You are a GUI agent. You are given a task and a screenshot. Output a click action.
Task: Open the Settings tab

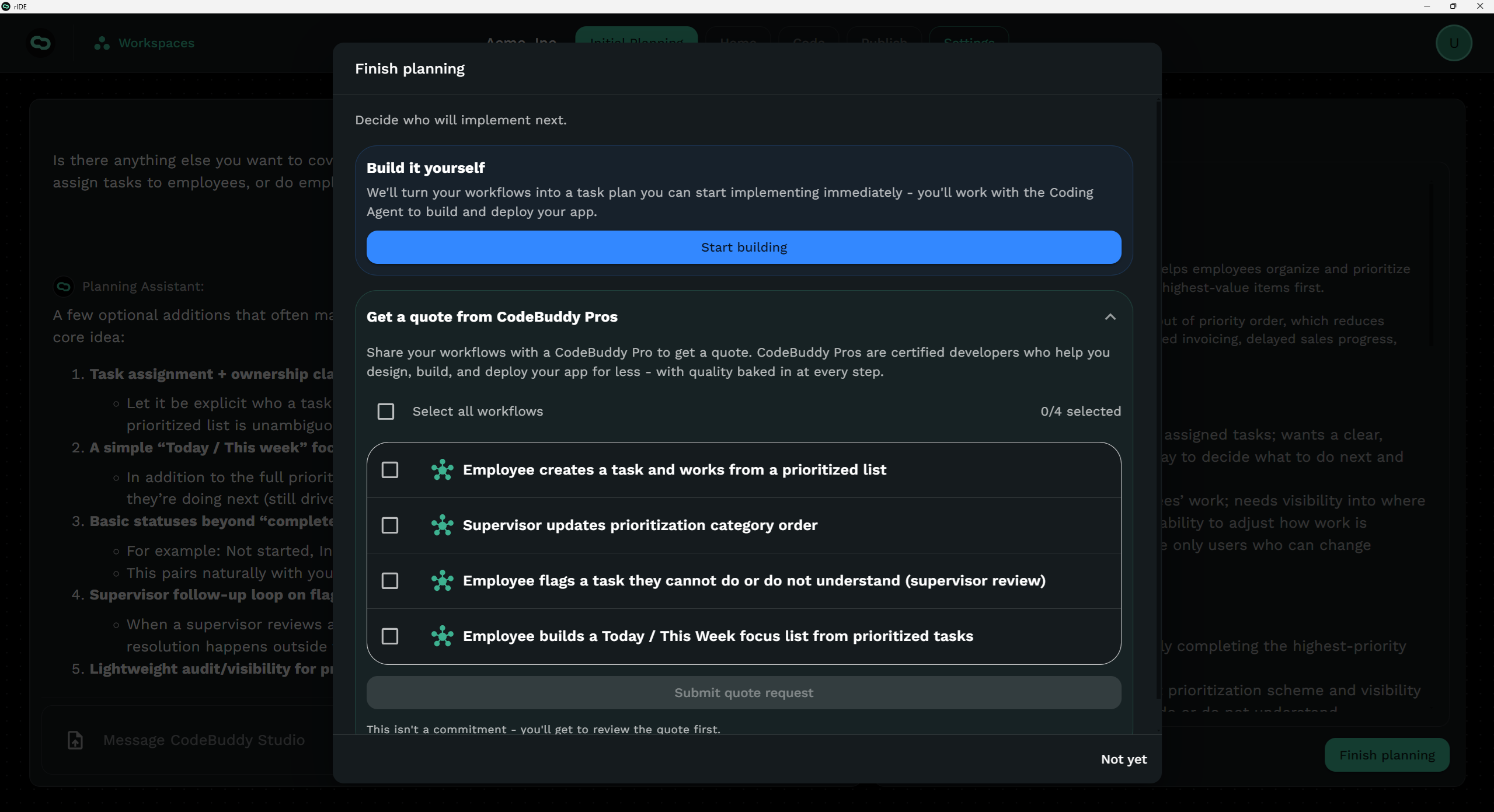coord(969,36)
